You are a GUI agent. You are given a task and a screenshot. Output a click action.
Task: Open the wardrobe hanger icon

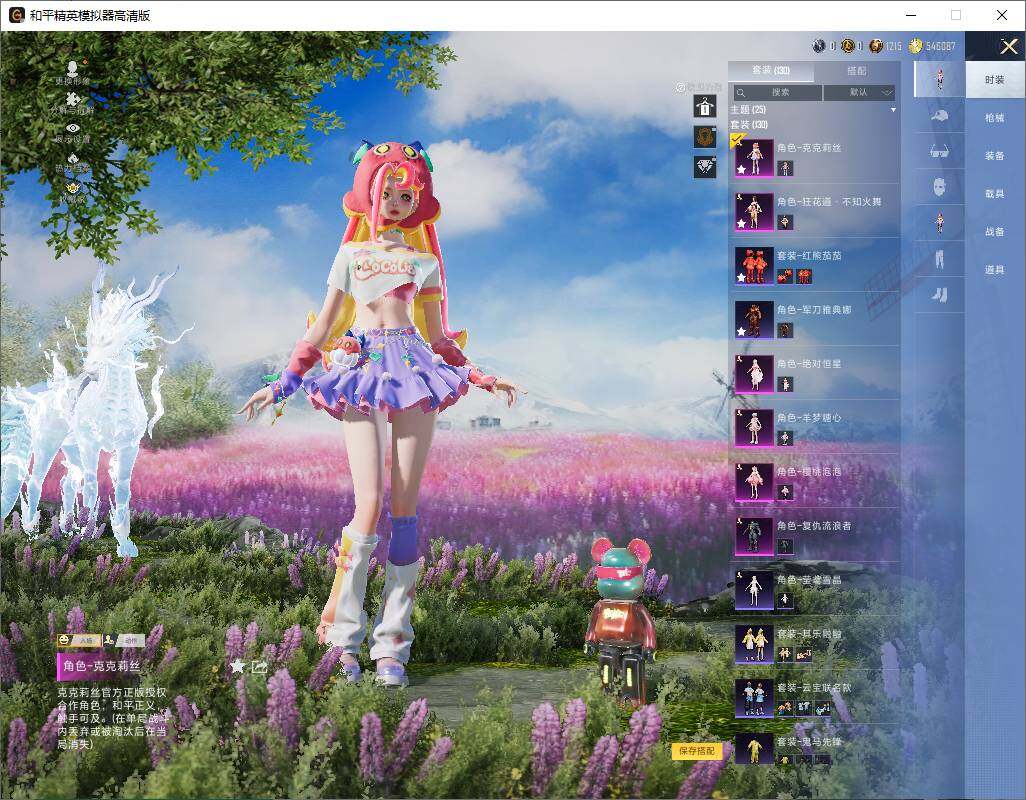[x=705, y=106]
